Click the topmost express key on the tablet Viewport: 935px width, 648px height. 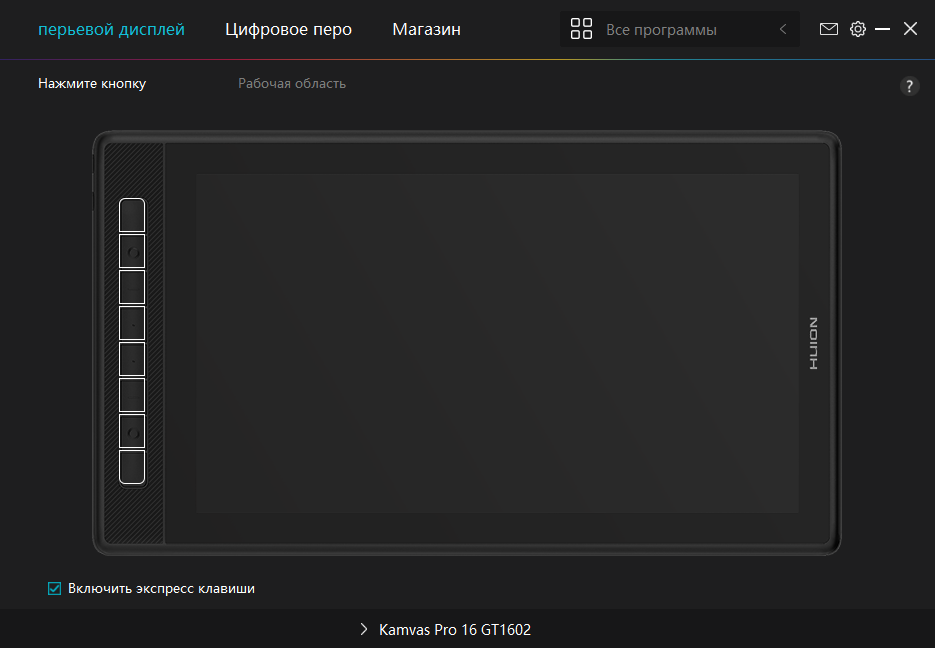point(132,215)
